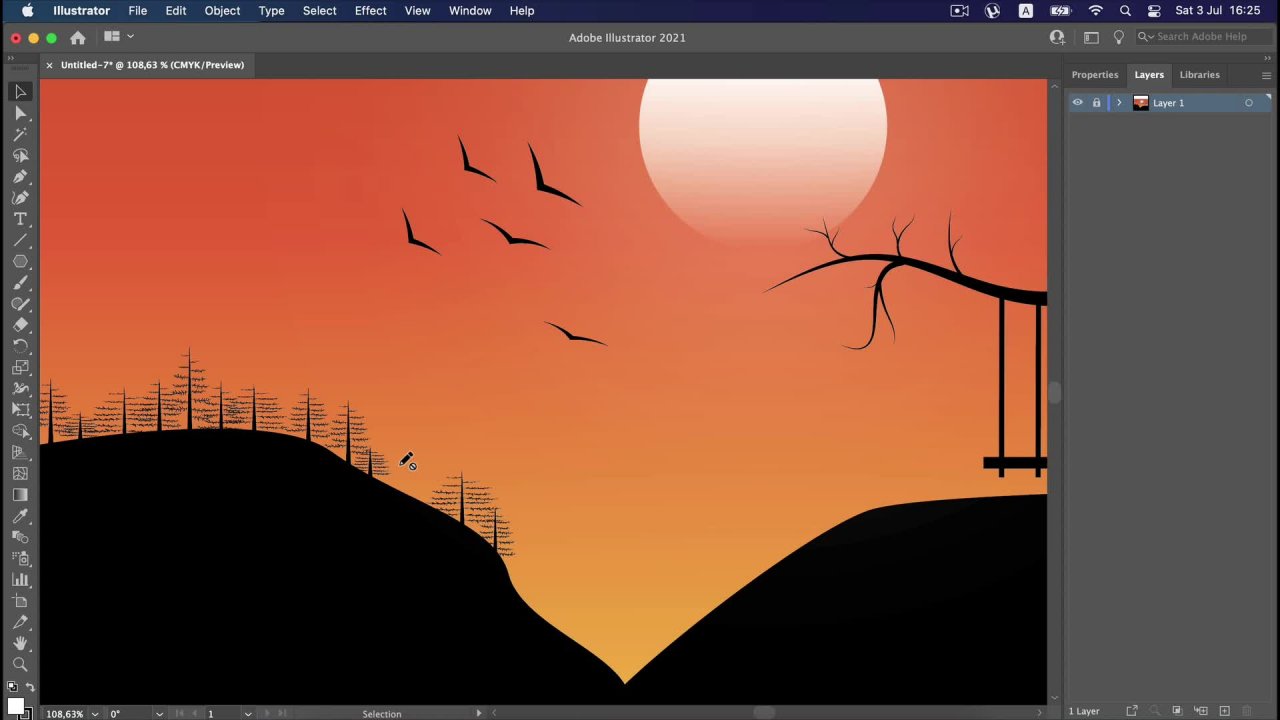Toggle the lock on Layer 1

1096,103
